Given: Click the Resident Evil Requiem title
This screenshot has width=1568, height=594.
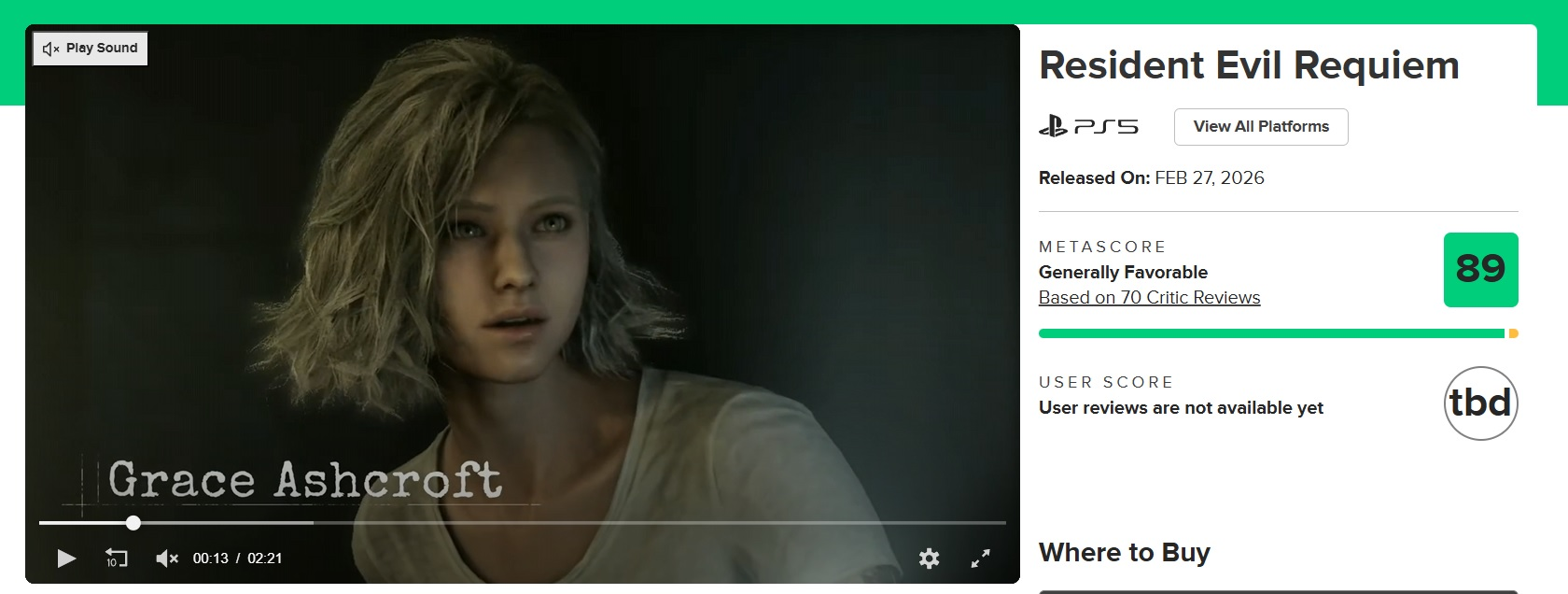Looking at the screenshot, I should tap(1249, 65).
